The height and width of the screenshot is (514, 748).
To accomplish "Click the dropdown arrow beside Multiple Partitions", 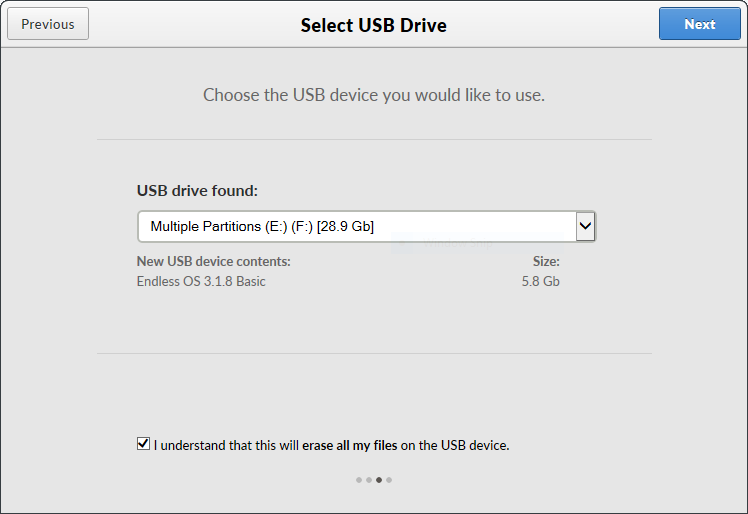I will 585,226.
